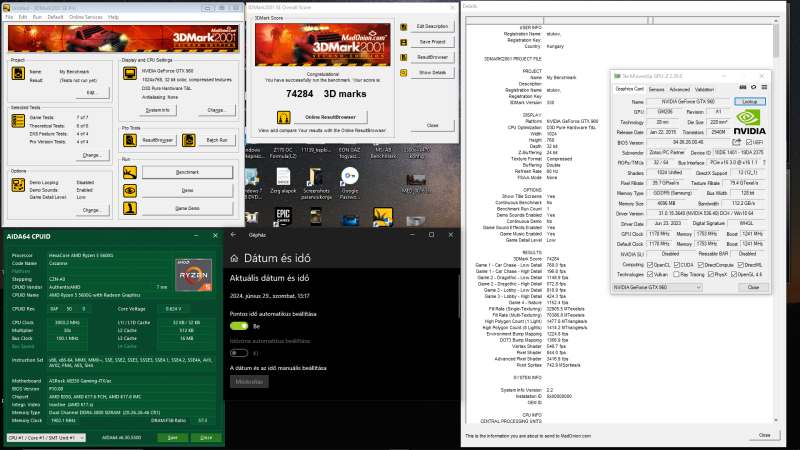
Task: Click the Save button in AIDA64 CPUID
Action: point(172,438)
